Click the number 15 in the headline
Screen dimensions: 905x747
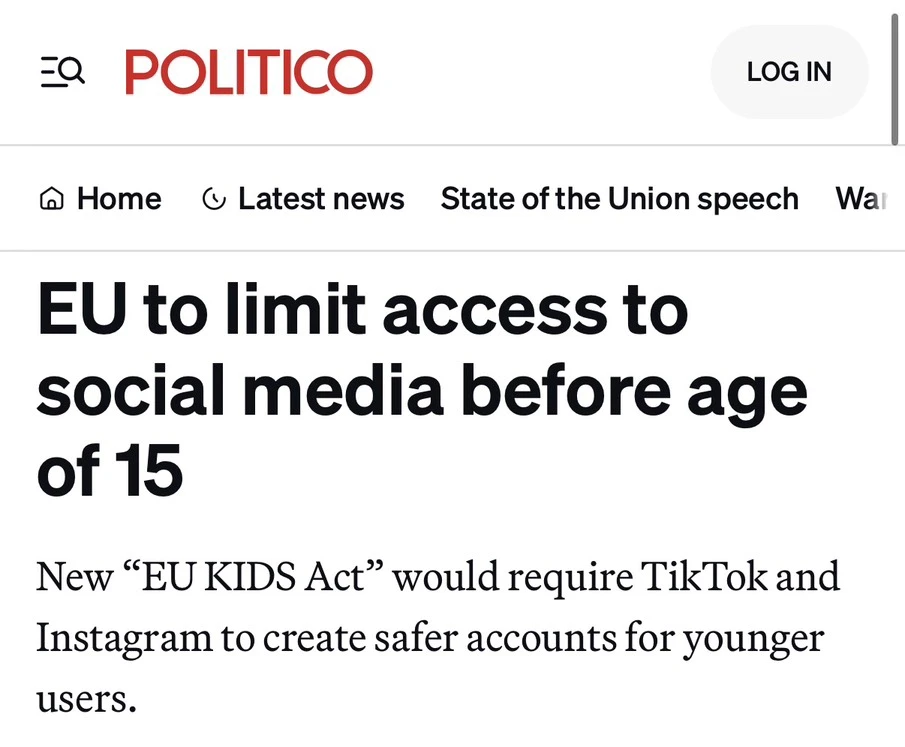click(x=149, y=469)
